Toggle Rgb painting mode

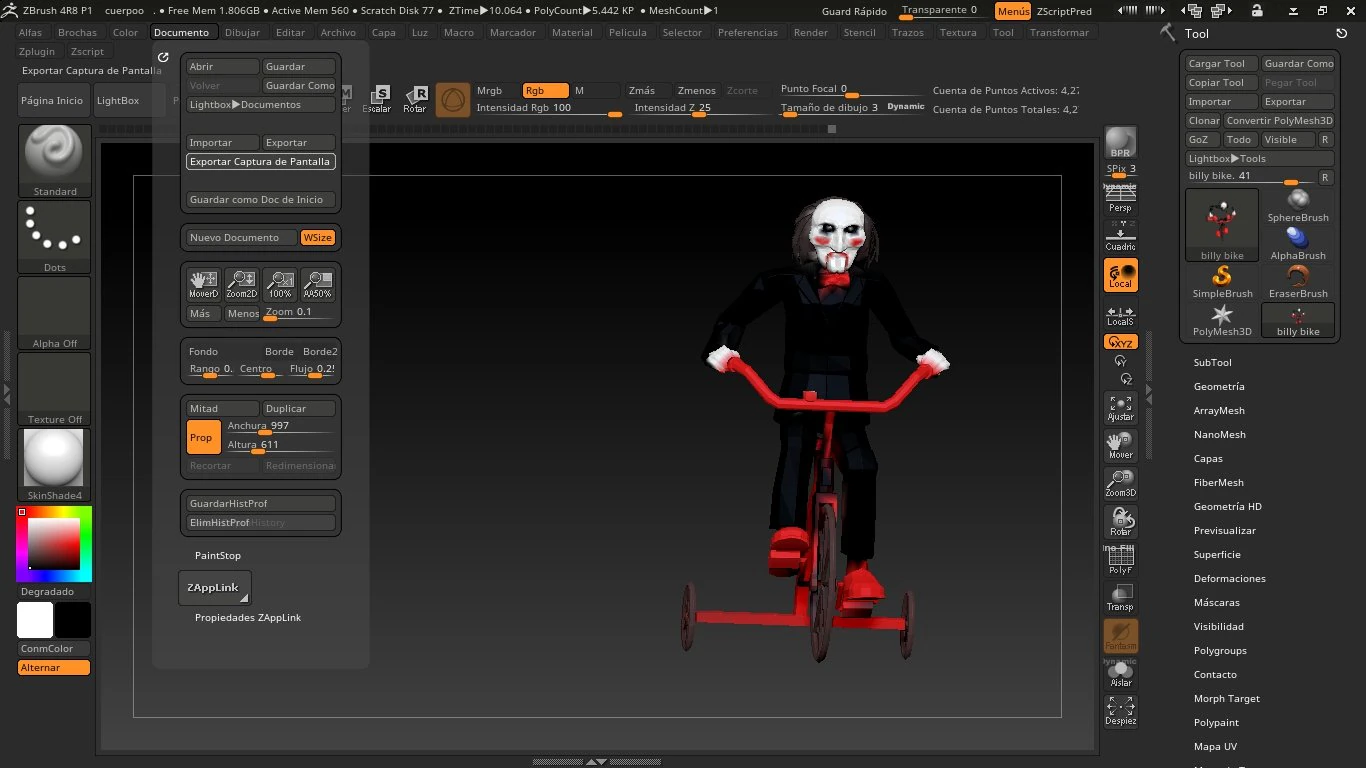(x=545, y=90)
